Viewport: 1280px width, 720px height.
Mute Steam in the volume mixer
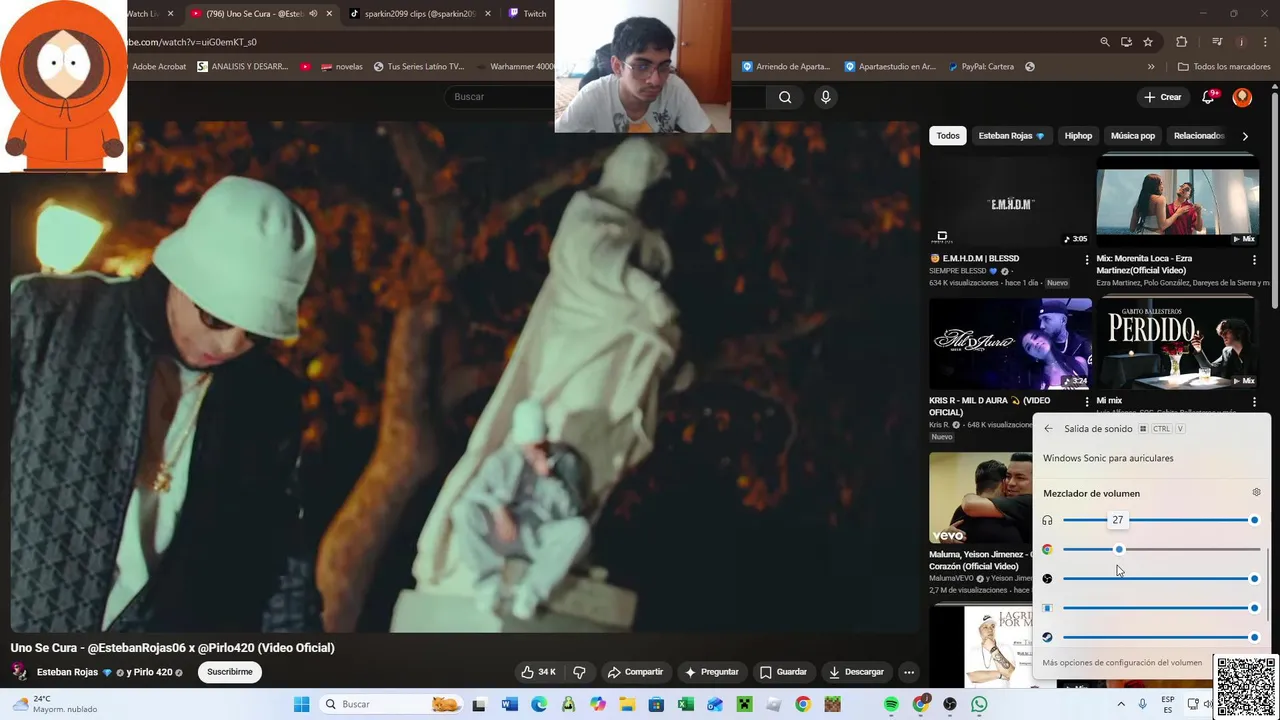point(1047,637)
